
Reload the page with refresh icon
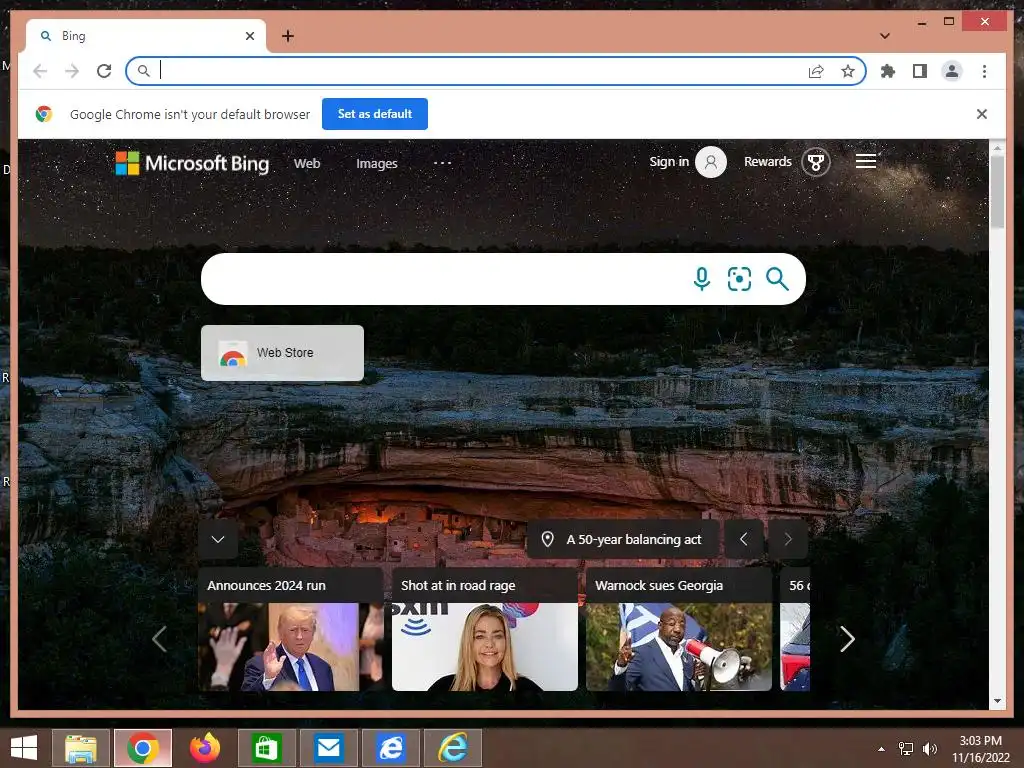(104, 71)
